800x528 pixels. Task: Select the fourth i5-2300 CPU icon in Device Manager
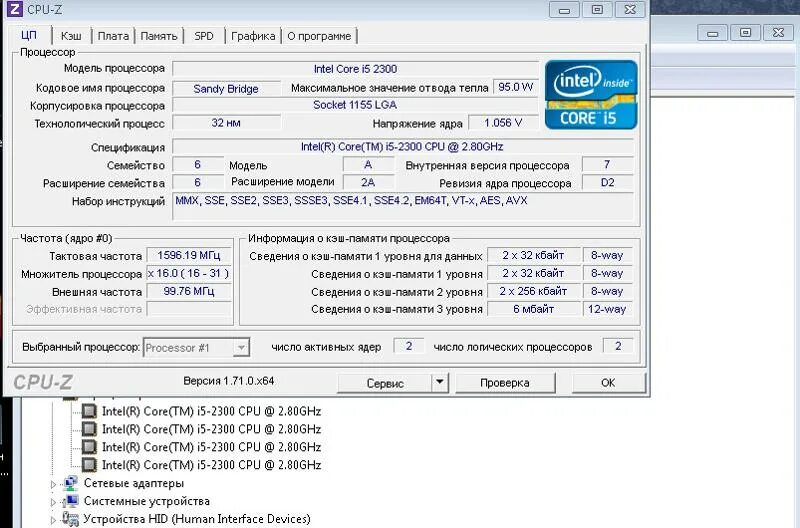pyautogui.click(x=89, y=465)
